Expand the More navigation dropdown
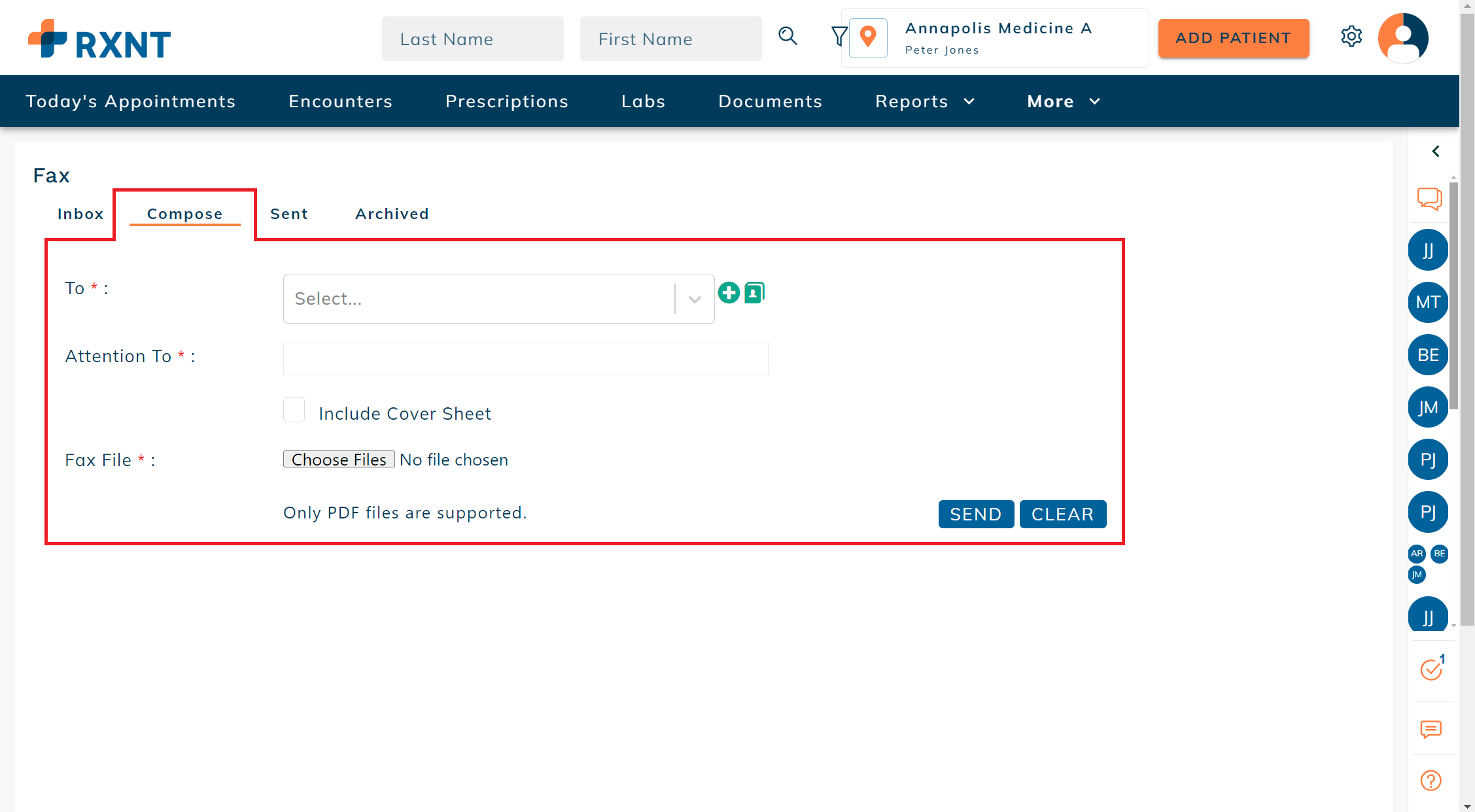1475x812 pixels. (1063, 101)
